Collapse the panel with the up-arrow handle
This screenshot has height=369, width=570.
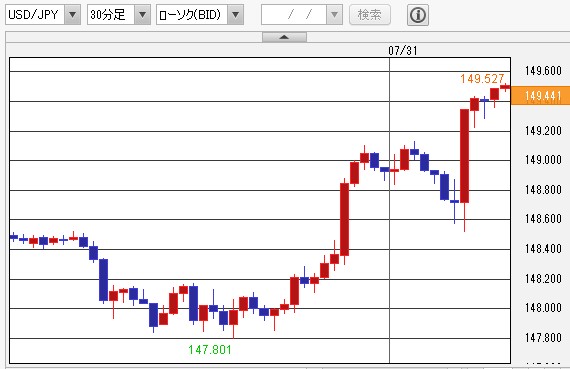284,37
